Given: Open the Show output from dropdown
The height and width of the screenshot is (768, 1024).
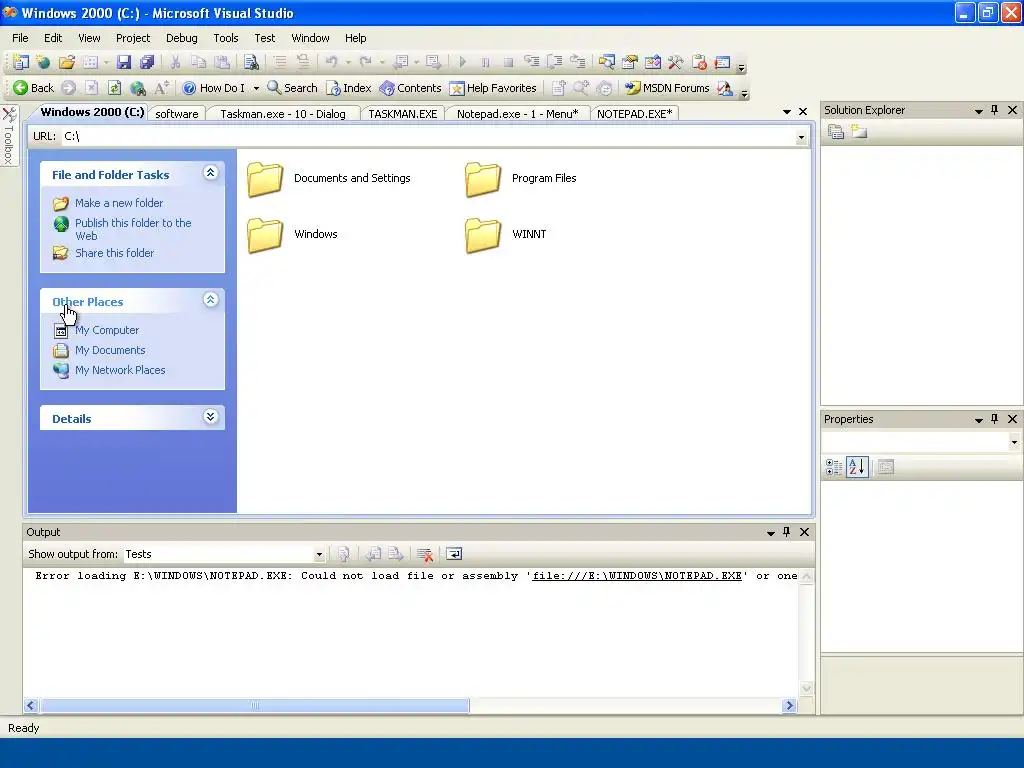Looking at the screenshot, I should click(x=319, y=554).
